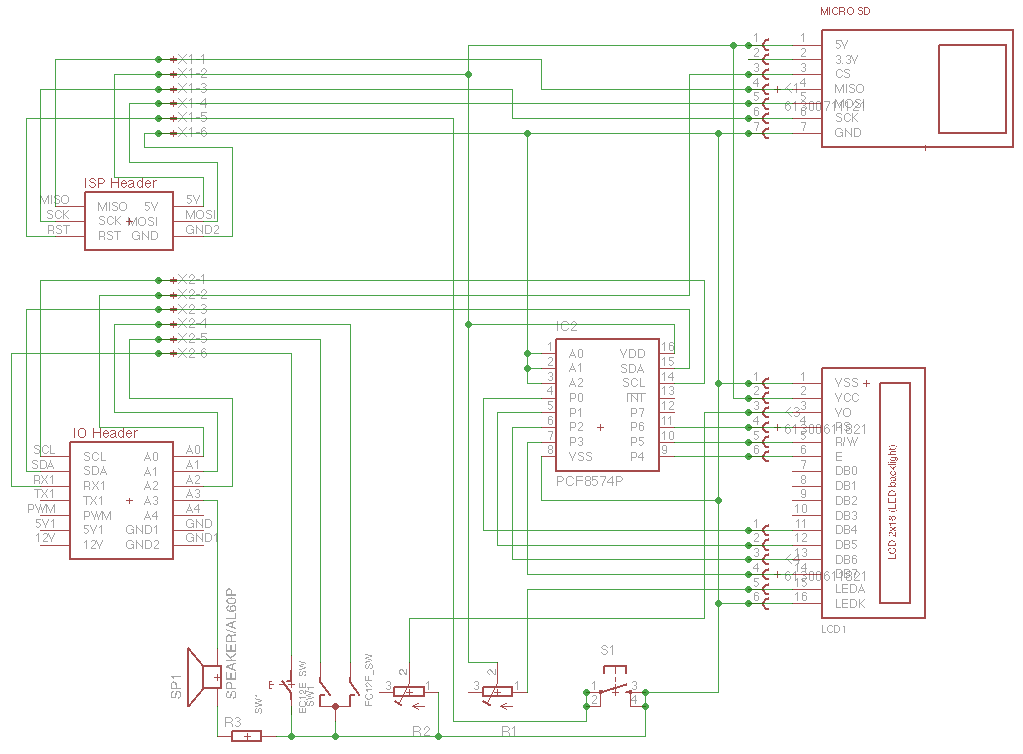
Task: Click the ISP Header title label
Action: tap(120, 183)
